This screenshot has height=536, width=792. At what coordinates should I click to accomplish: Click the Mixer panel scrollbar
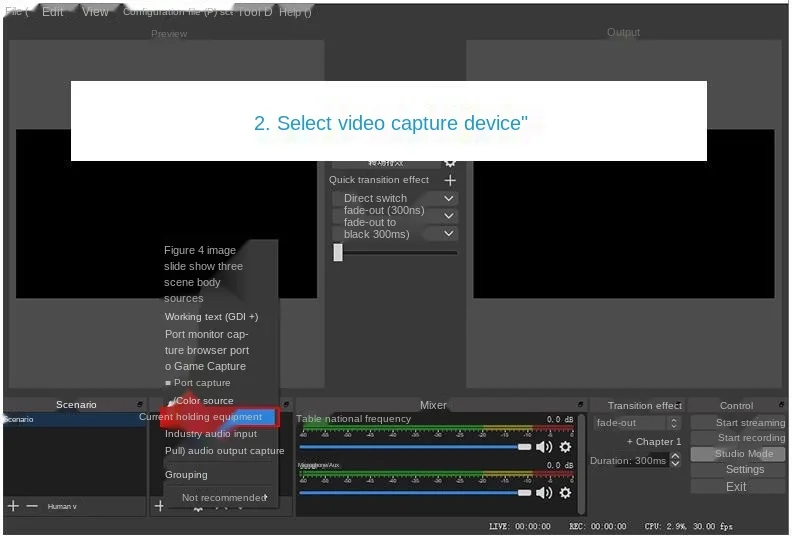coord(581,464)
